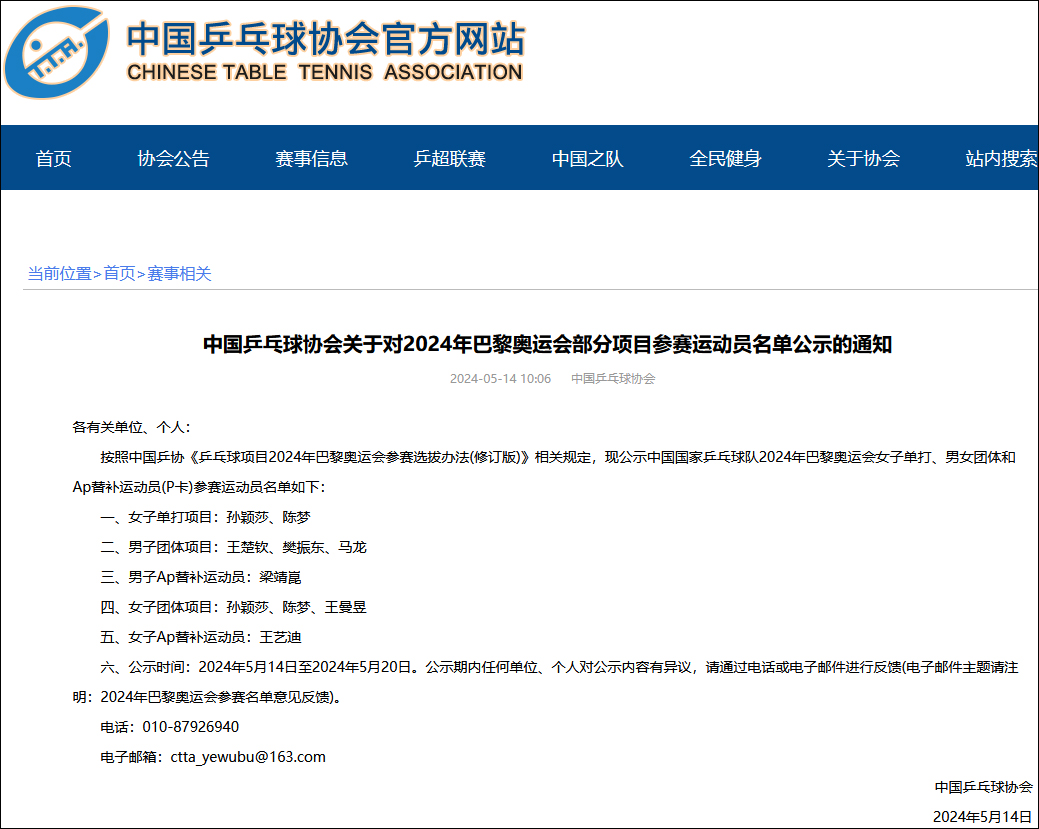Open the 中国之队 menu item
This screenshot has height=829, width=1039.
[x=588, y=158]
